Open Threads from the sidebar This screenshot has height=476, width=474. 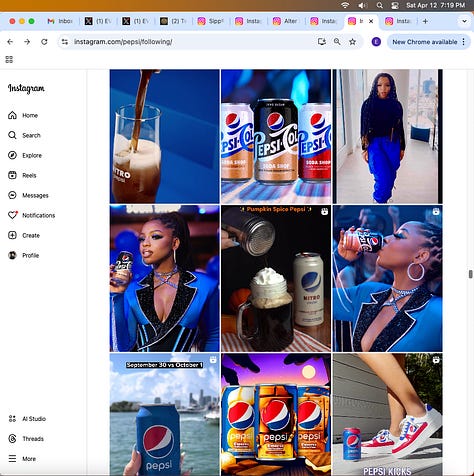tap(26, 439)
